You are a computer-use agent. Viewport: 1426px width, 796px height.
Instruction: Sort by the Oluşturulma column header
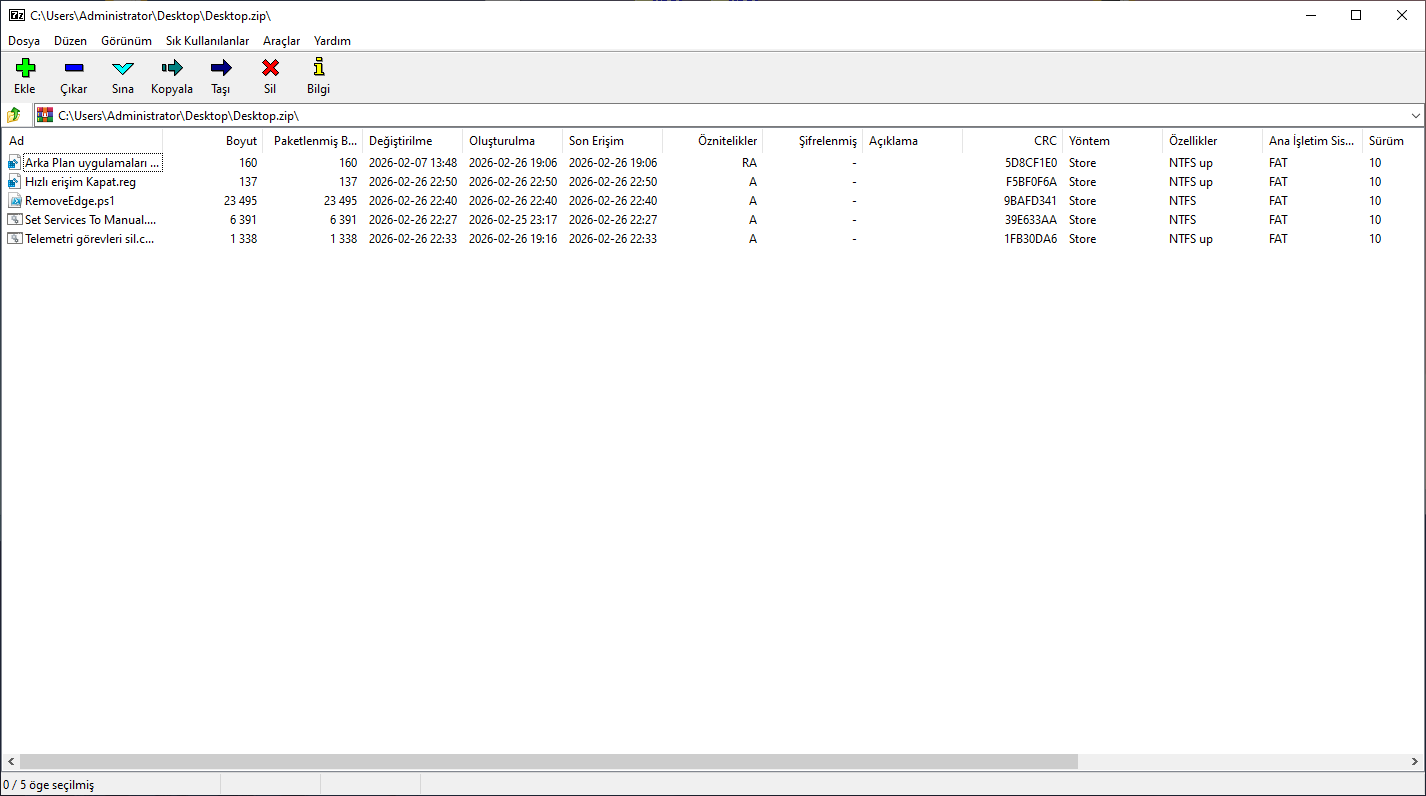click(512, 141)
